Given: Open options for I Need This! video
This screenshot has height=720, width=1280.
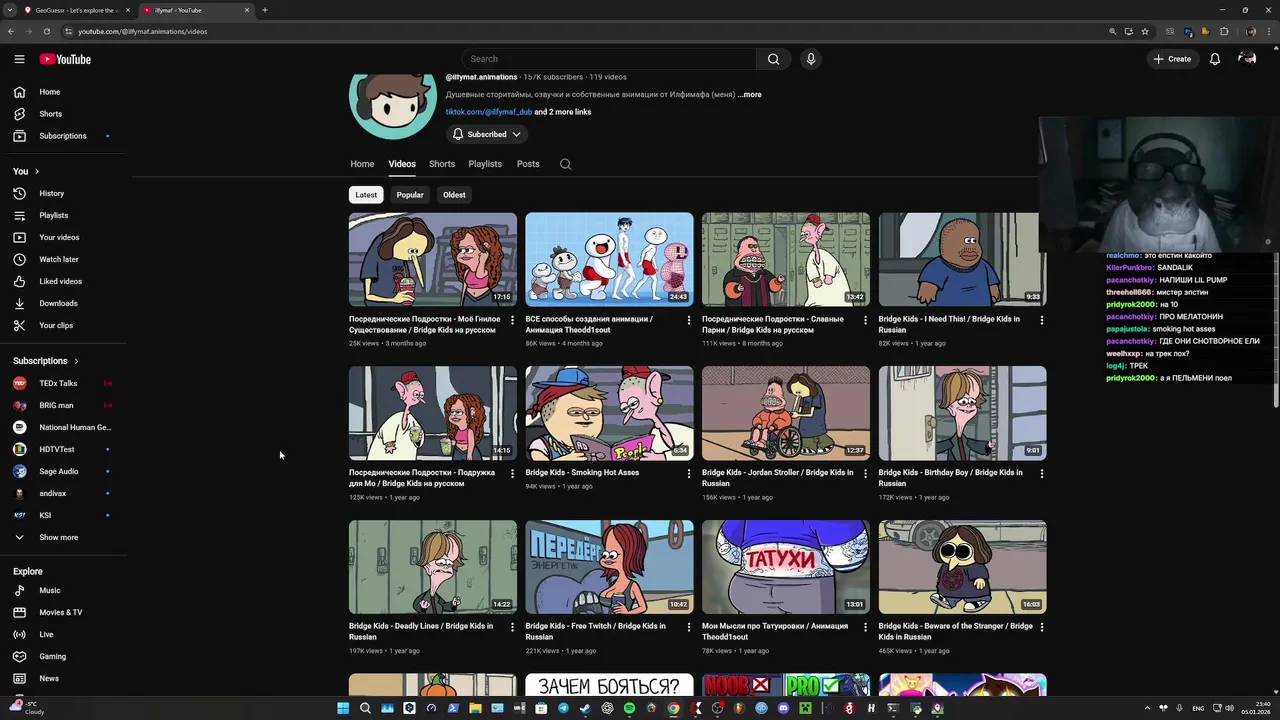Looking at the screenshot, I should 1042,320.
